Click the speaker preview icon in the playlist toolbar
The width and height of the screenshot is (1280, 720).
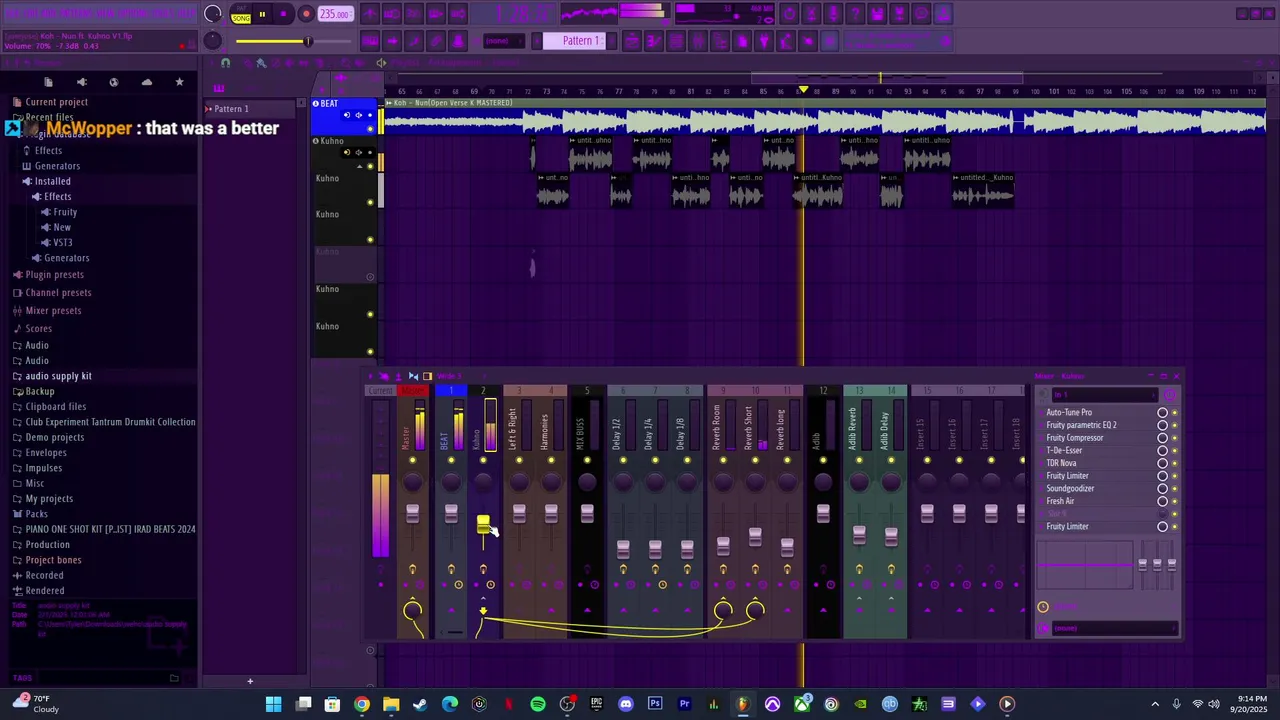381,63
